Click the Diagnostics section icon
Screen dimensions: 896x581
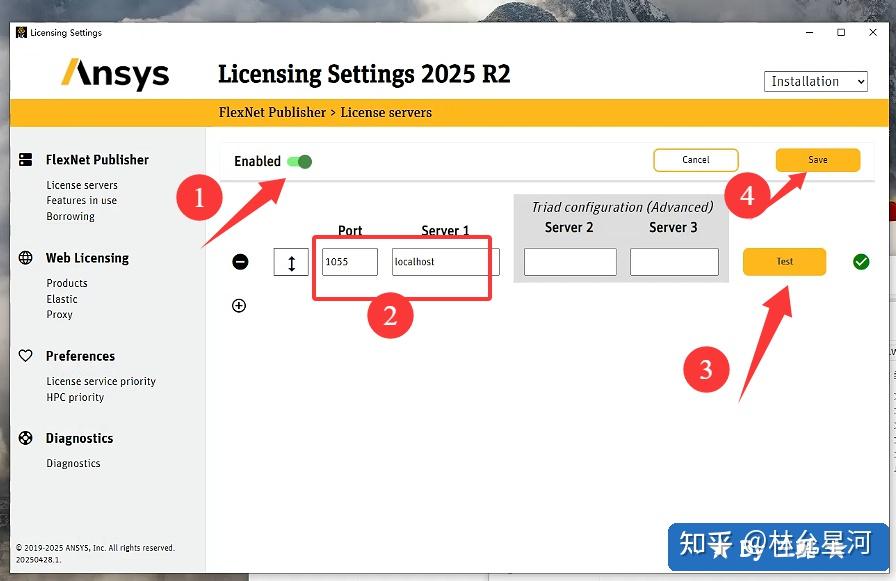pos(23,437)
